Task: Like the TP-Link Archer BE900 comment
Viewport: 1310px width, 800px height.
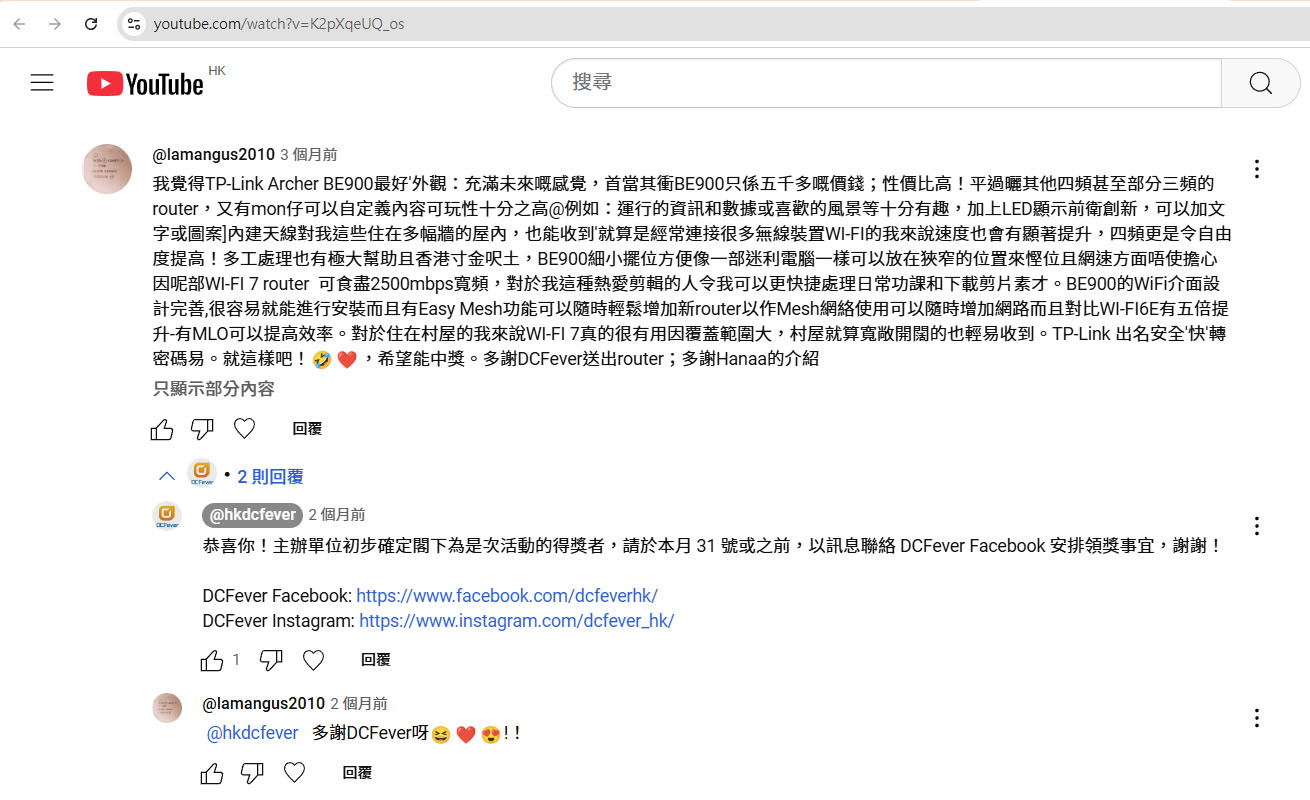Action: click(162, 429)
